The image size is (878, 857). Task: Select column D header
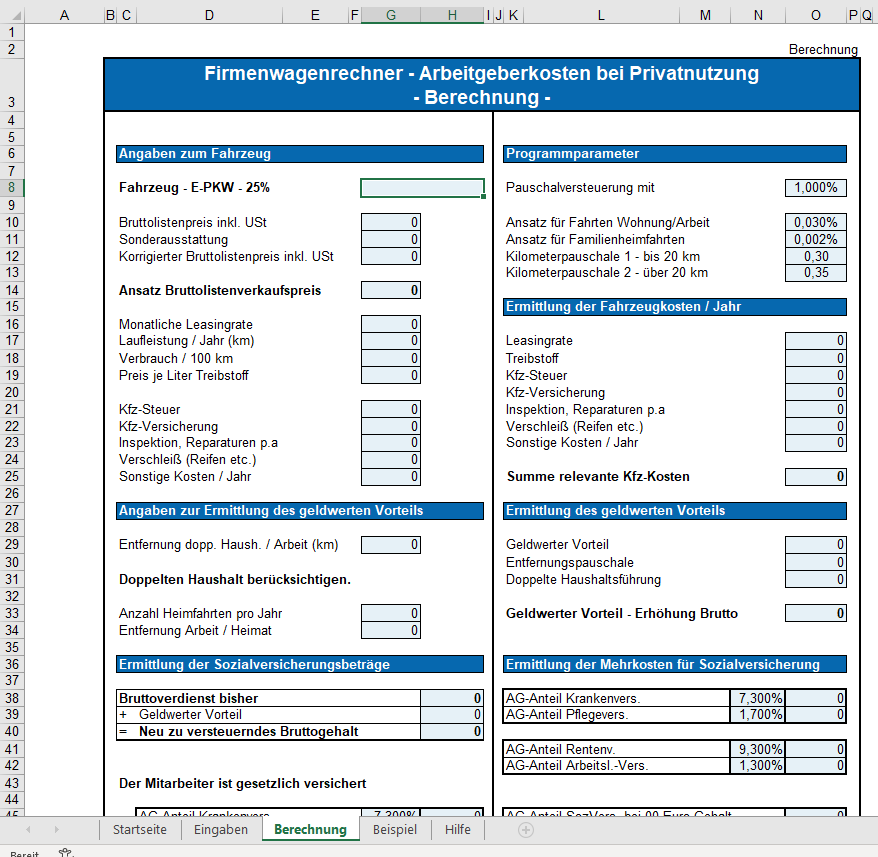click(209, 15)
